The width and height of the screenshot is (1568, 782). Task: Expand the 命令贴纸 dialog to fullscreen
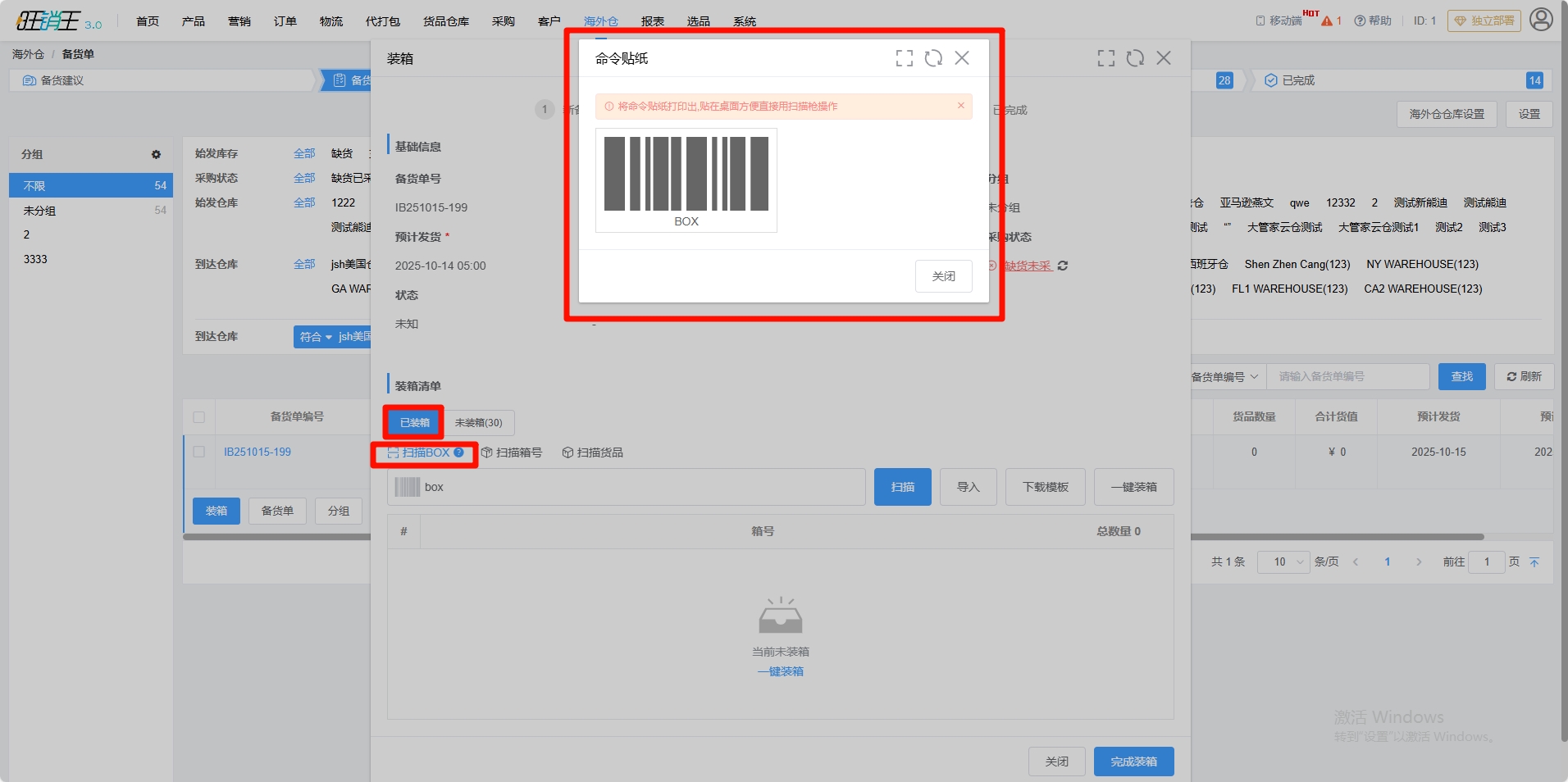tap(904, 58)
